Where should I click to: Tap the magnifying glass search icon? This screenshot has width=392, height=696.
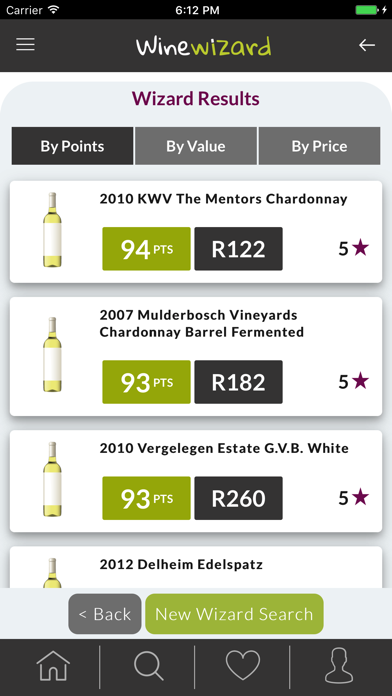click(148, 666)
